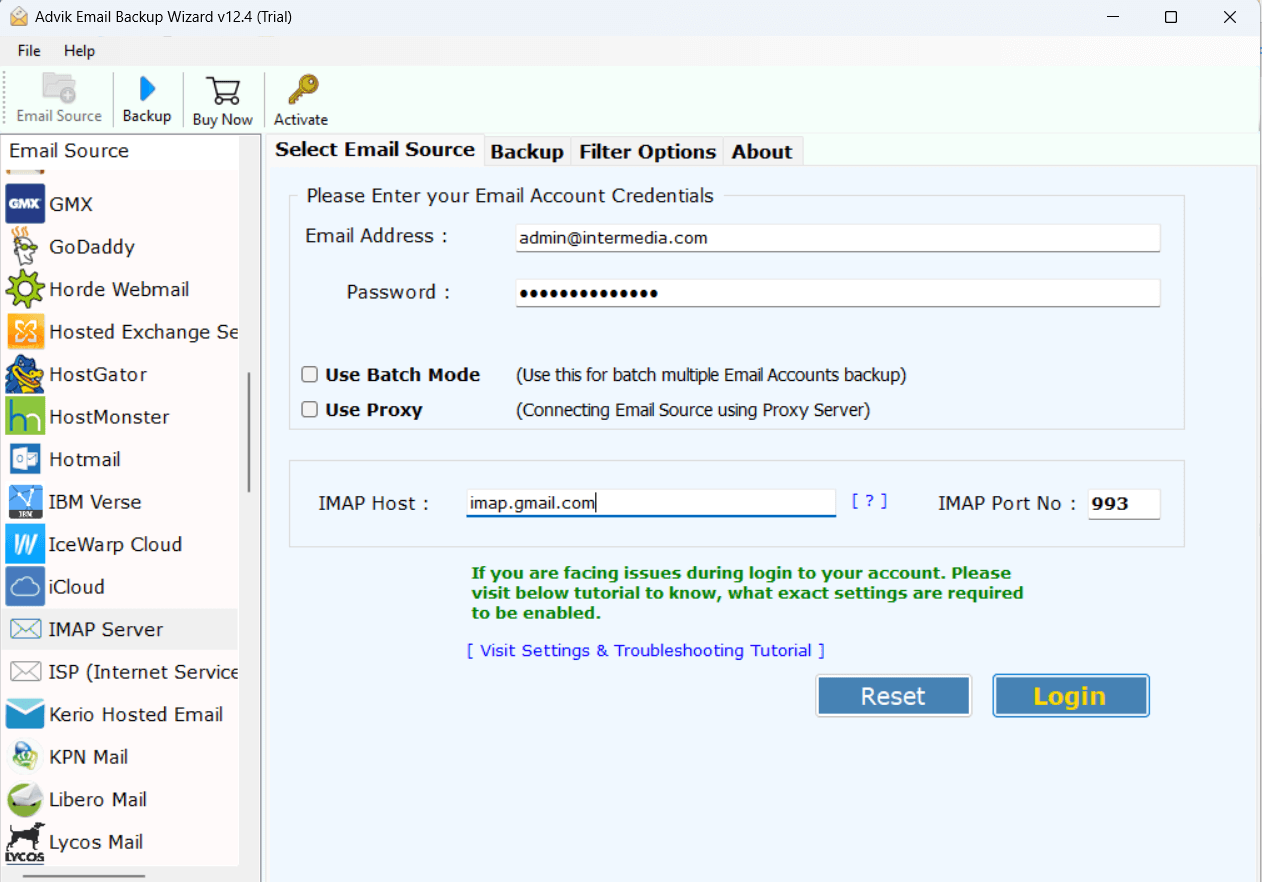This screenshot has height=882, width=1262.
Task: Click the Password input field
Action: [838, 293]
